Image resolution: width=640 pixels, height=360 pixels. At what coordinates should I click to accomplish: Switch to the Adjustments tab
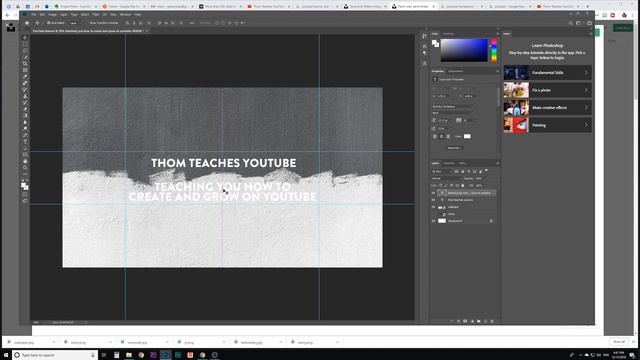456,71
